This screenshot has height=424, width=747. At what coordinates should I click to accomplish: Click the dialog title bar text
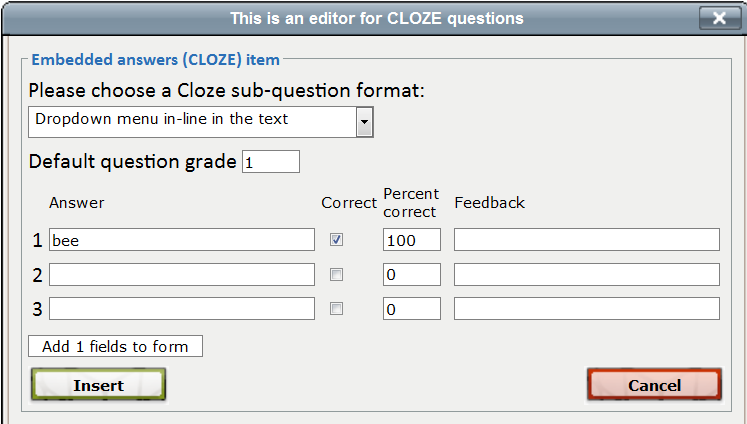pos(376,18)
